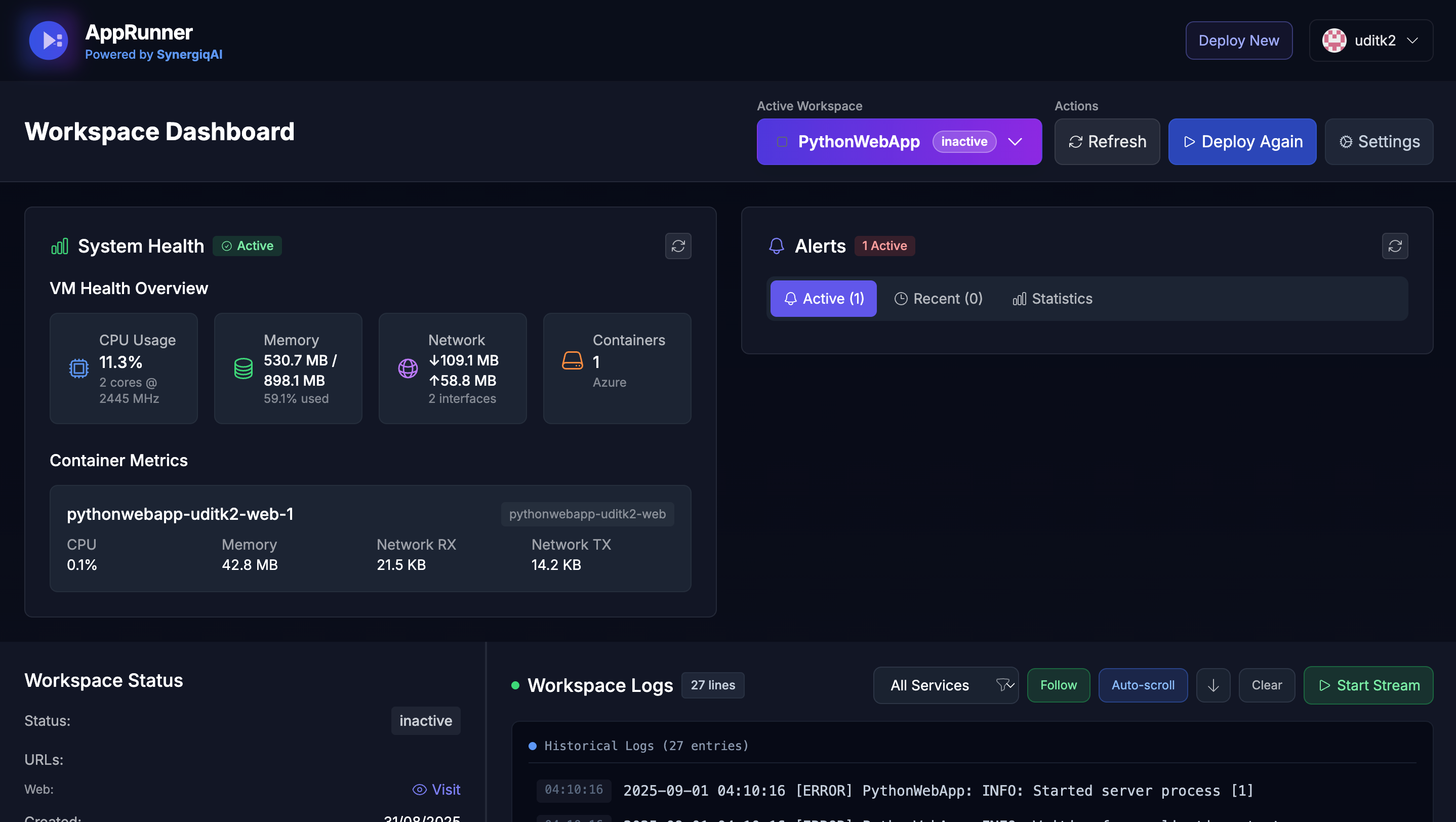This screenshot has height=822, width=1456.
Task: Open the uditk2 user menu
Action: pos(1370,40)
